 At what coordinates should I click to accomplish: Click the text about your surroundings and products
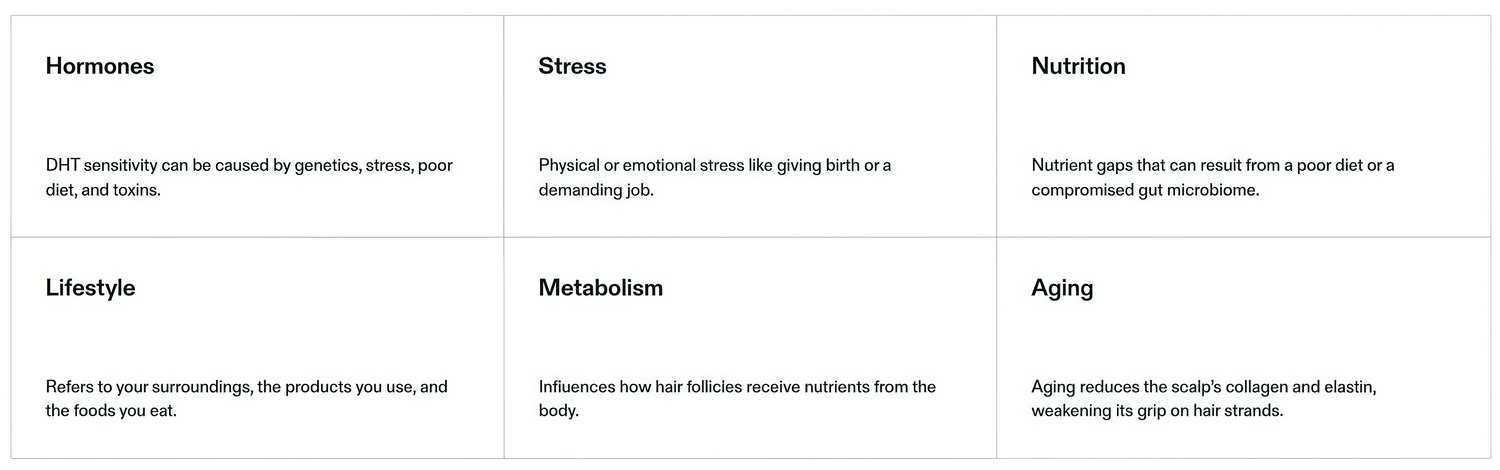coord(246,398)
